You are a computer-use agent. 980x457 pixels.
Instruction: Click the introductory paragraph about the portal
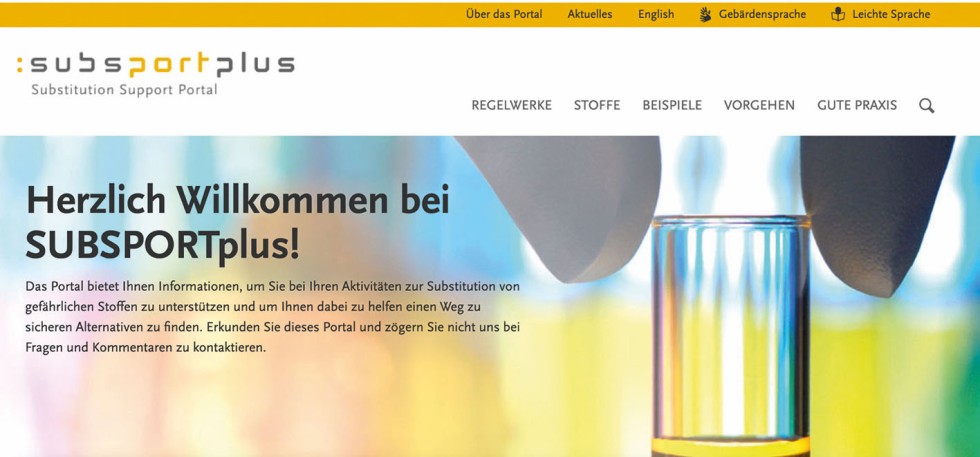click(x=273, y=317)
